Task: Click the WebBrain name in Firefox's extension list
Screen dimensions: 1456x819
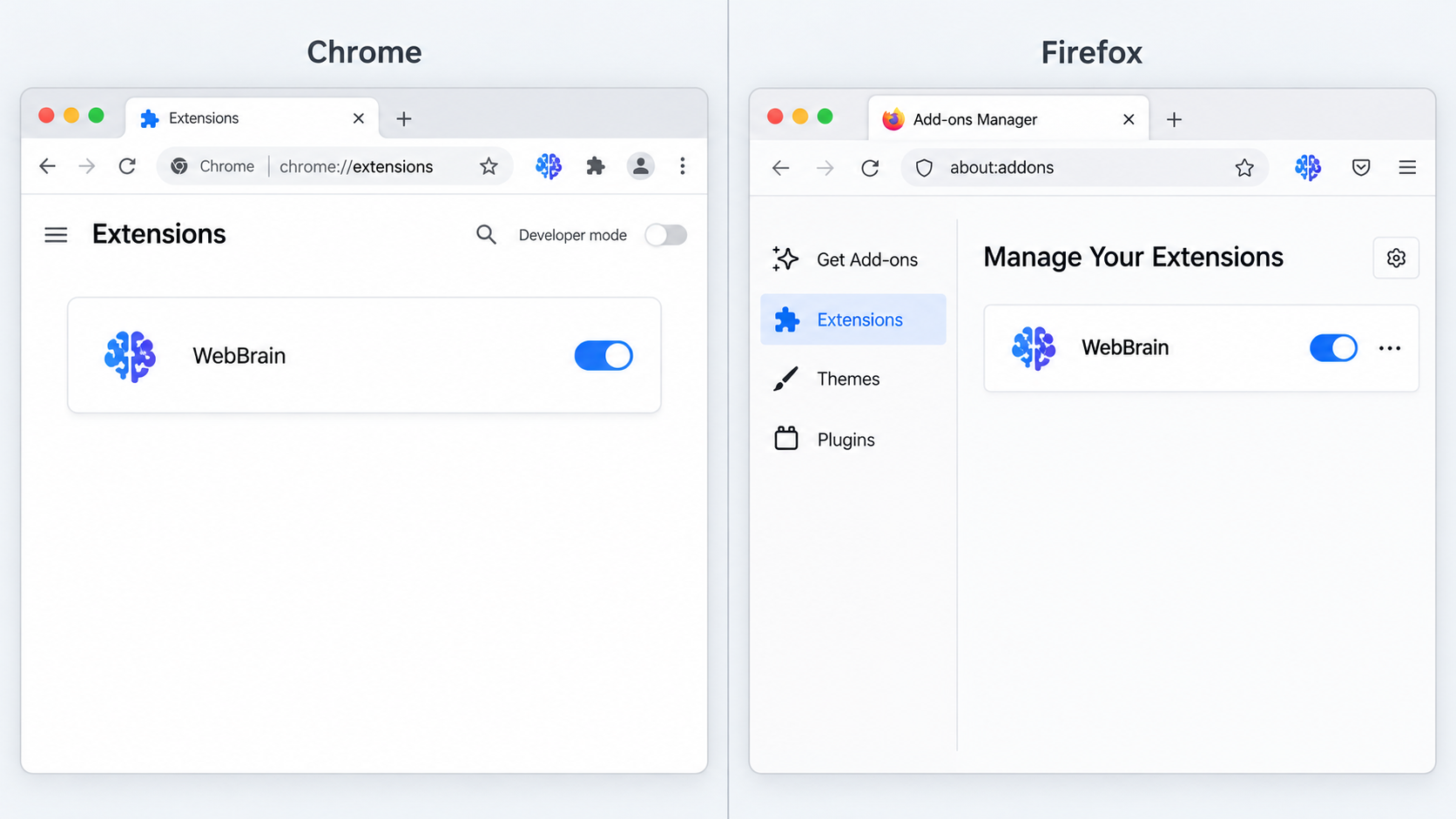Action: coord(1125,347)
